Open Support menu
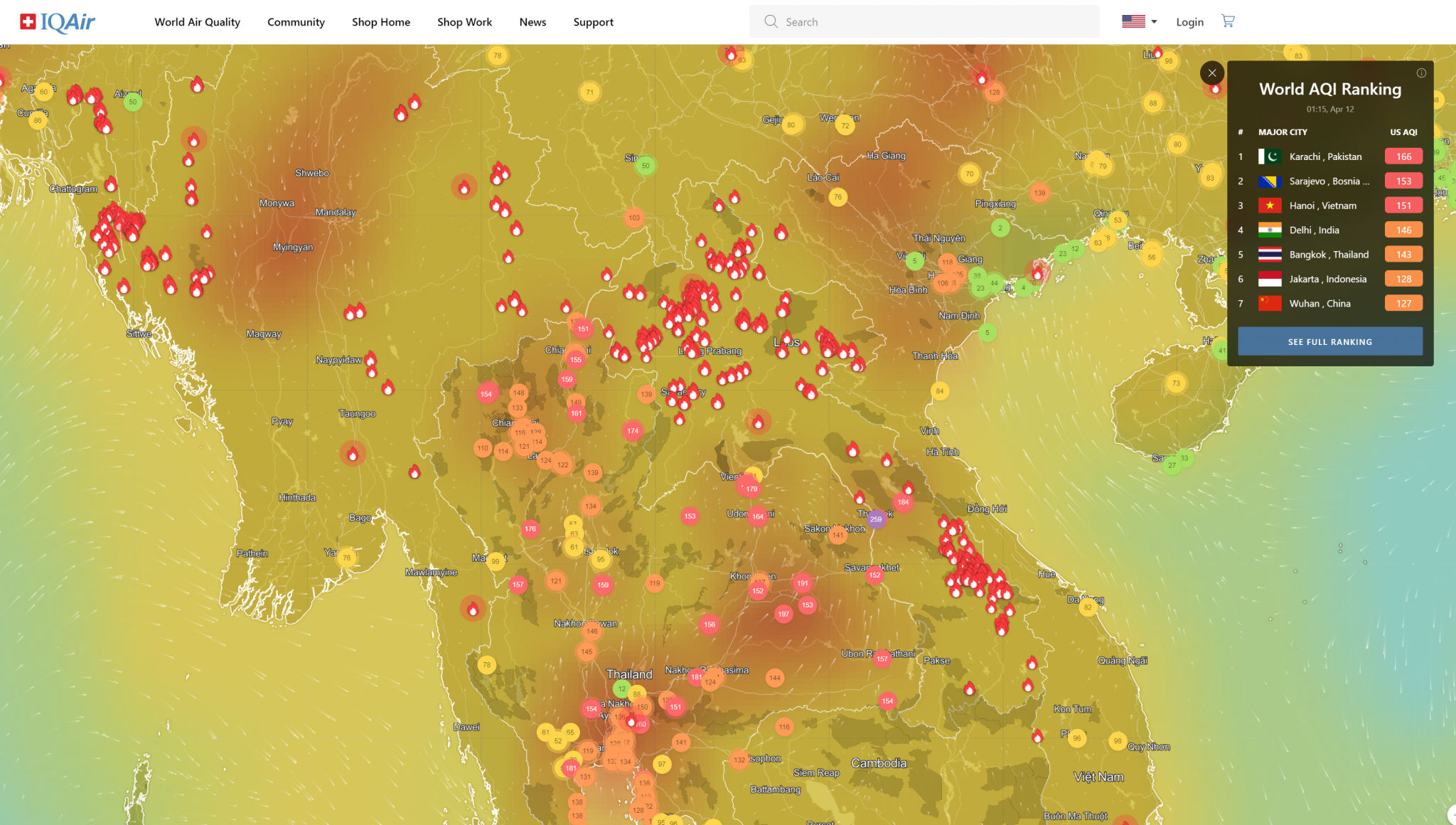This screenshot has height=825, width=1456. click(594, 22)
